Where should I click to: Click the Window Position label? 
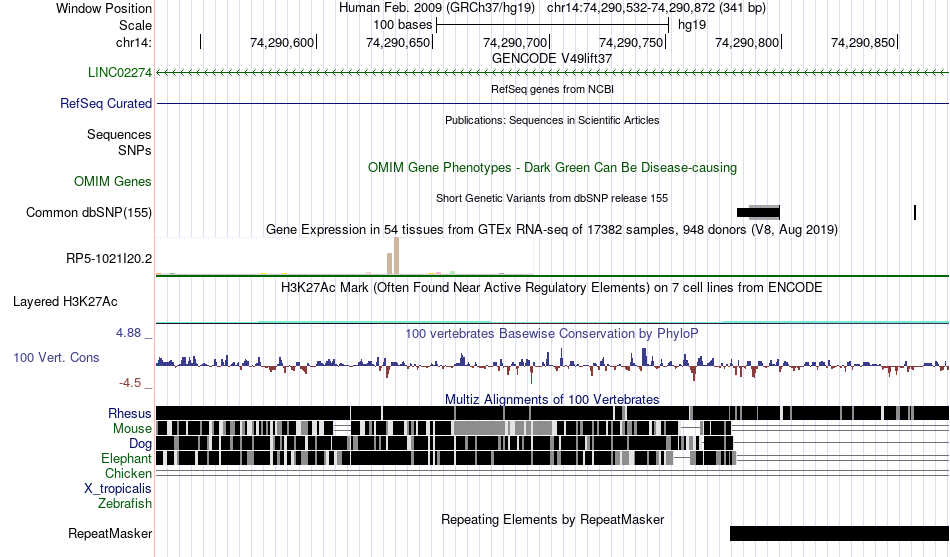[104, 8]
